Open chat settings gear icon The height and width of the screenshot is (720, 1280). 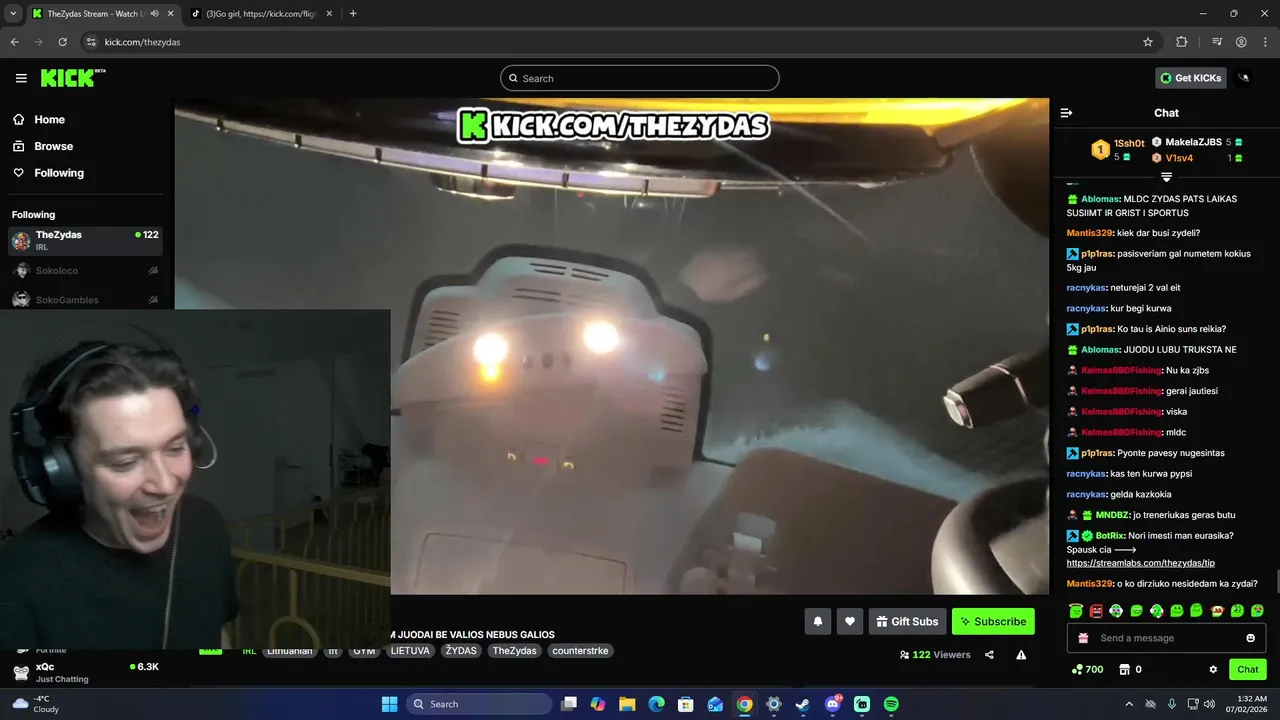(x=1213, y=669)
